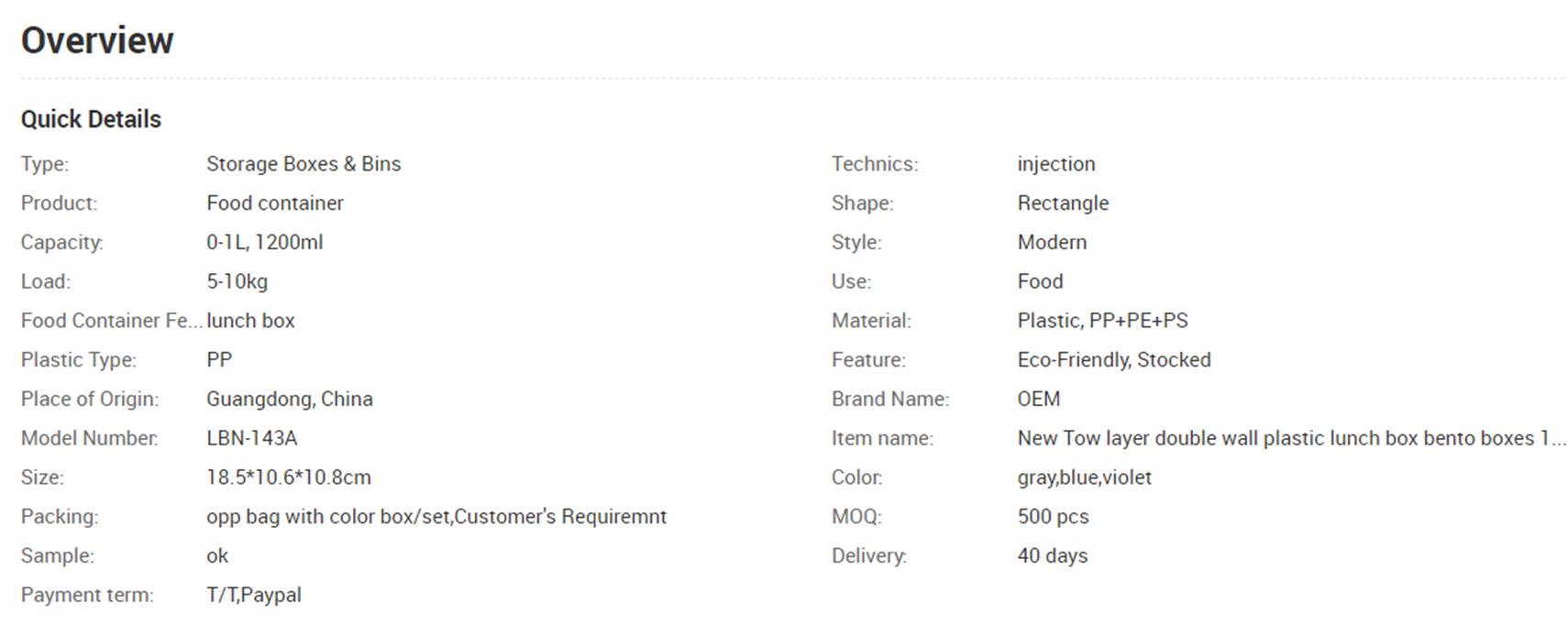The width and height of the screenshot is (1568, 625).
Task: Select the Storage Boxes & Bins value
Action: click(x=304, y=164)
